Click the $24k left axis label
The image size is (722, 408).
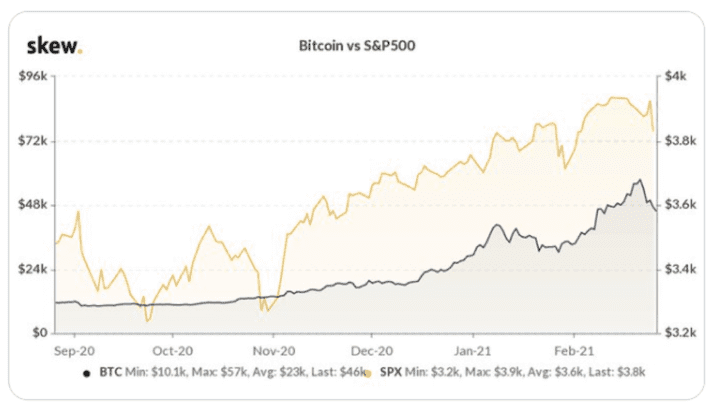tap(33, 269)
